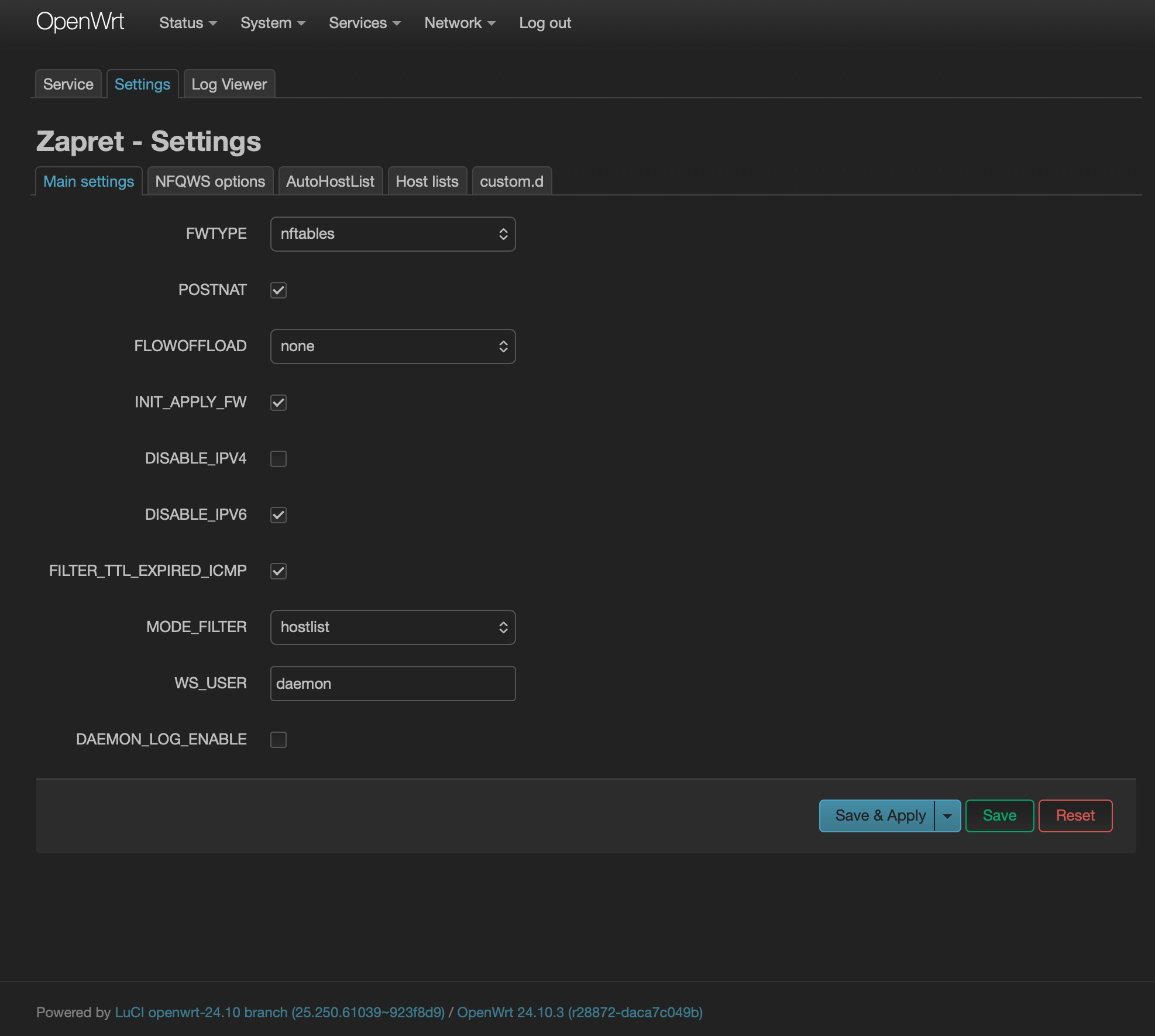Open the OpenWrt 24.10.3 footer link
1155x1036 pixels.
click(x=580, y=1012)
